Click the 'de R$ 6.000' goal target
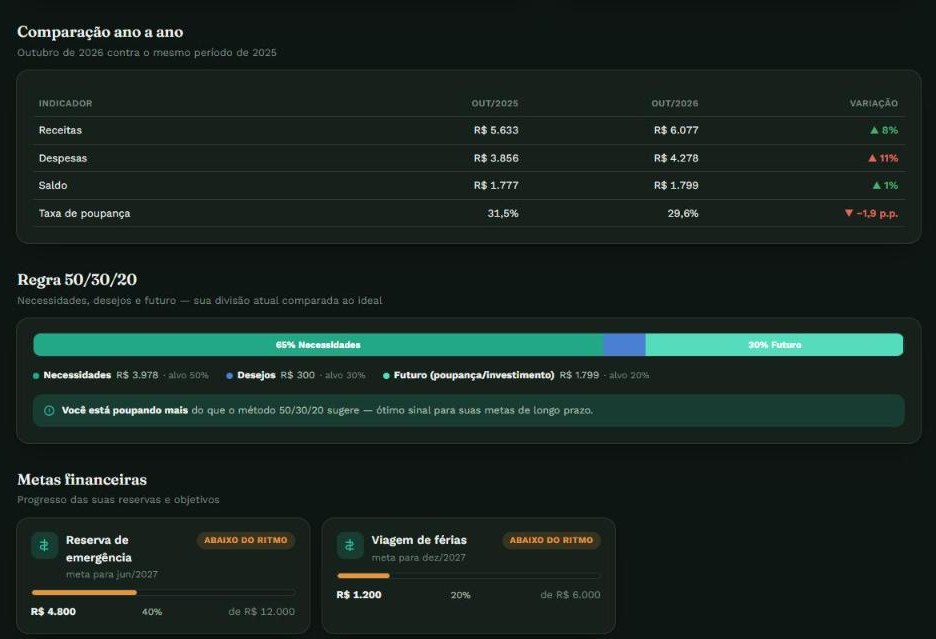 [570, 595]
